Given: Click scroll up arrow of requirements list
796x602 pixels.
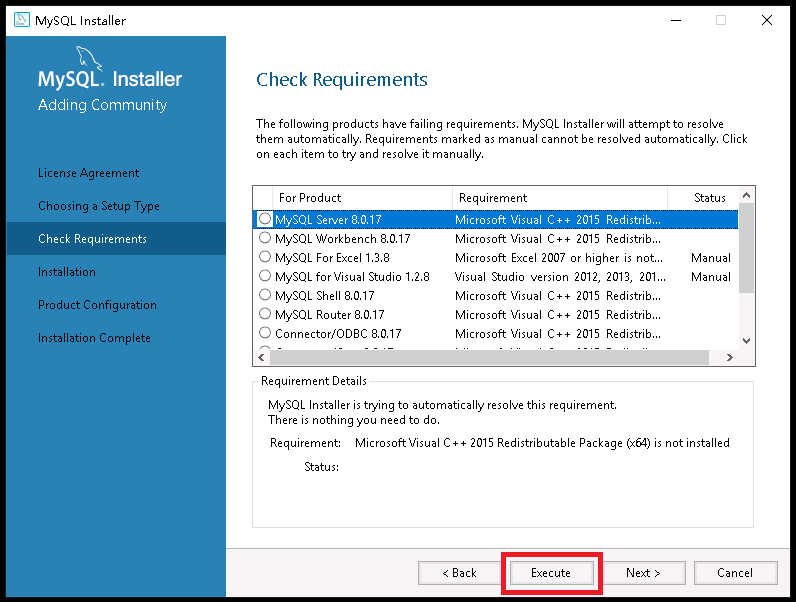Looking at the screenshot, I should 746,195.
